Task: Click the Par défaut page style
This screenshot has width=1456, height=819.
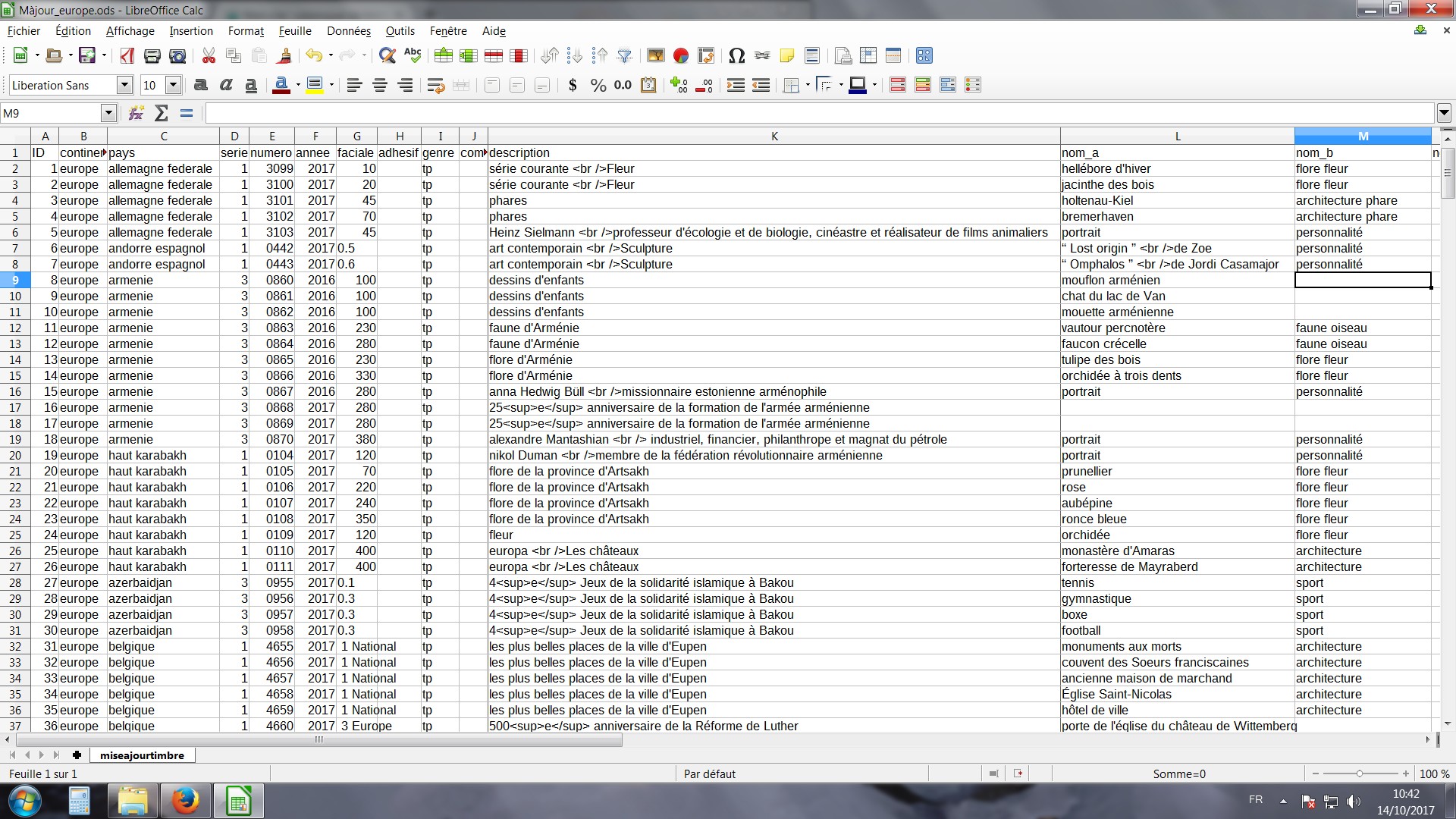Action: 710,774
